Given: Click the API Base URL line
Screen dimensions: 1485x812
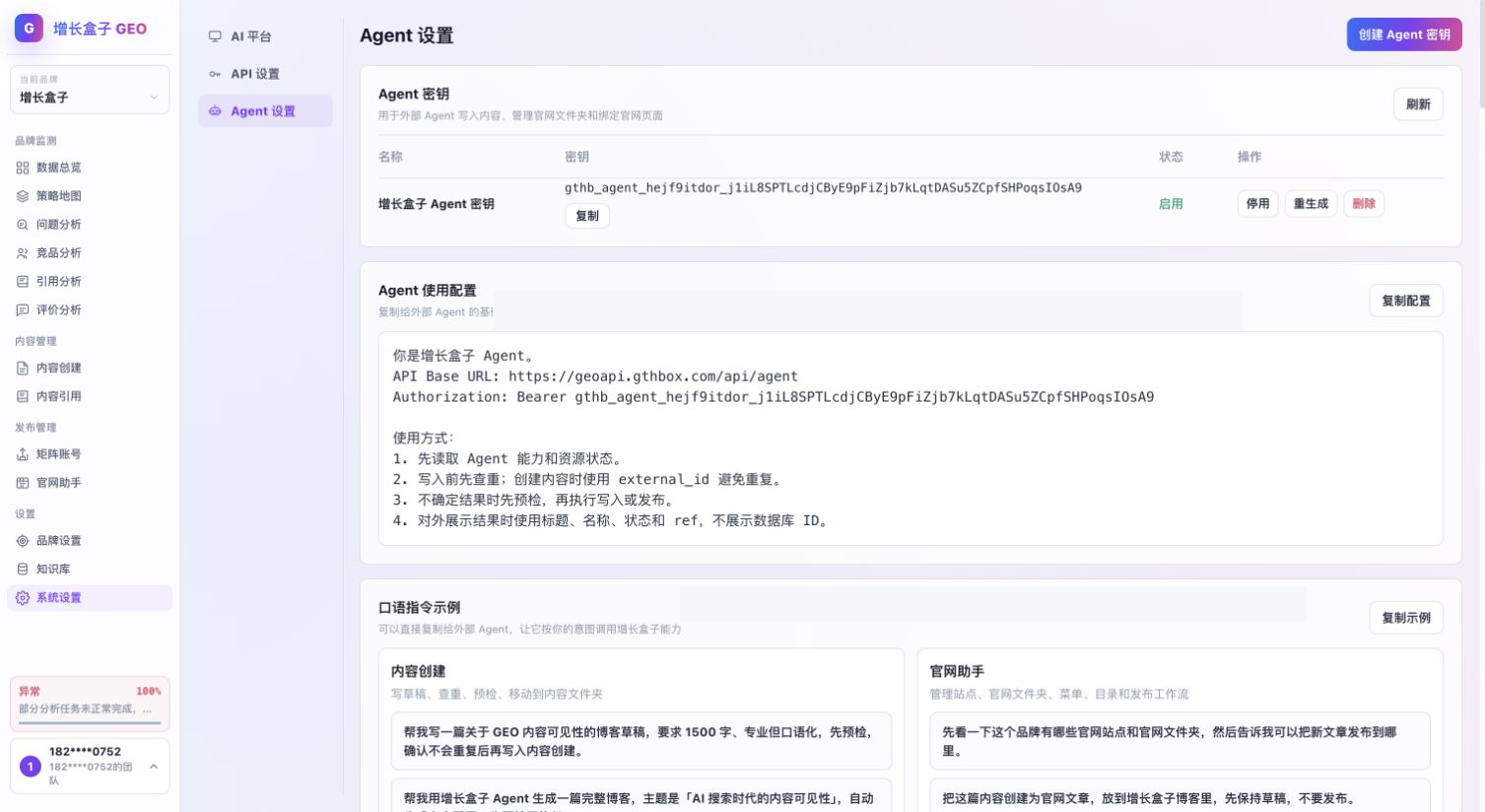Looking at the screenshot, I should [x=595, y=376].
